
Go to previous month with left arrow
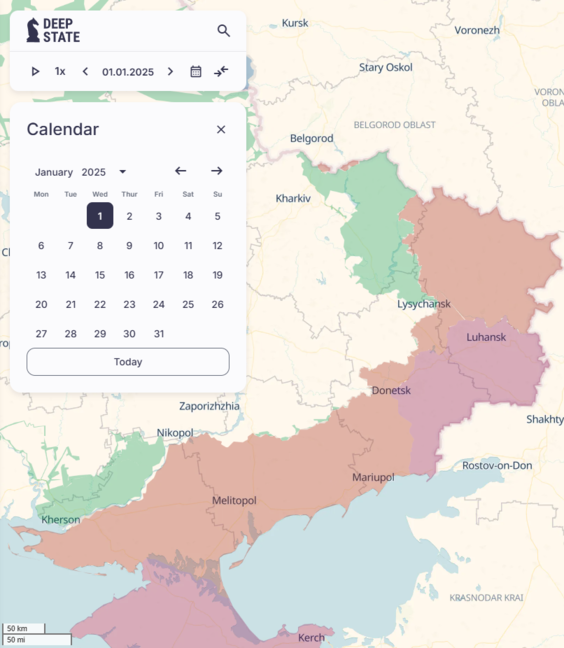181,171
